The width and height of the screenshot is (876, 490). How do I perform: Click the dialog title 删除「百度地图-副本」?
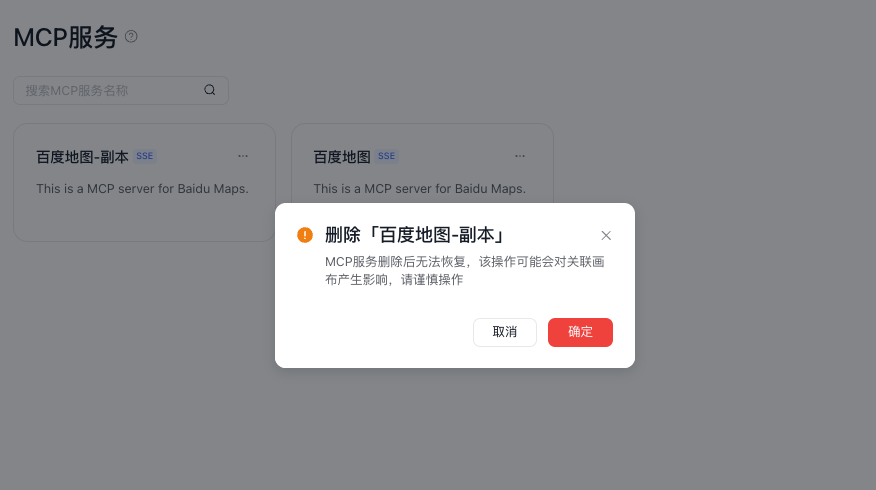pyautogui.click(x=416, y=235)
